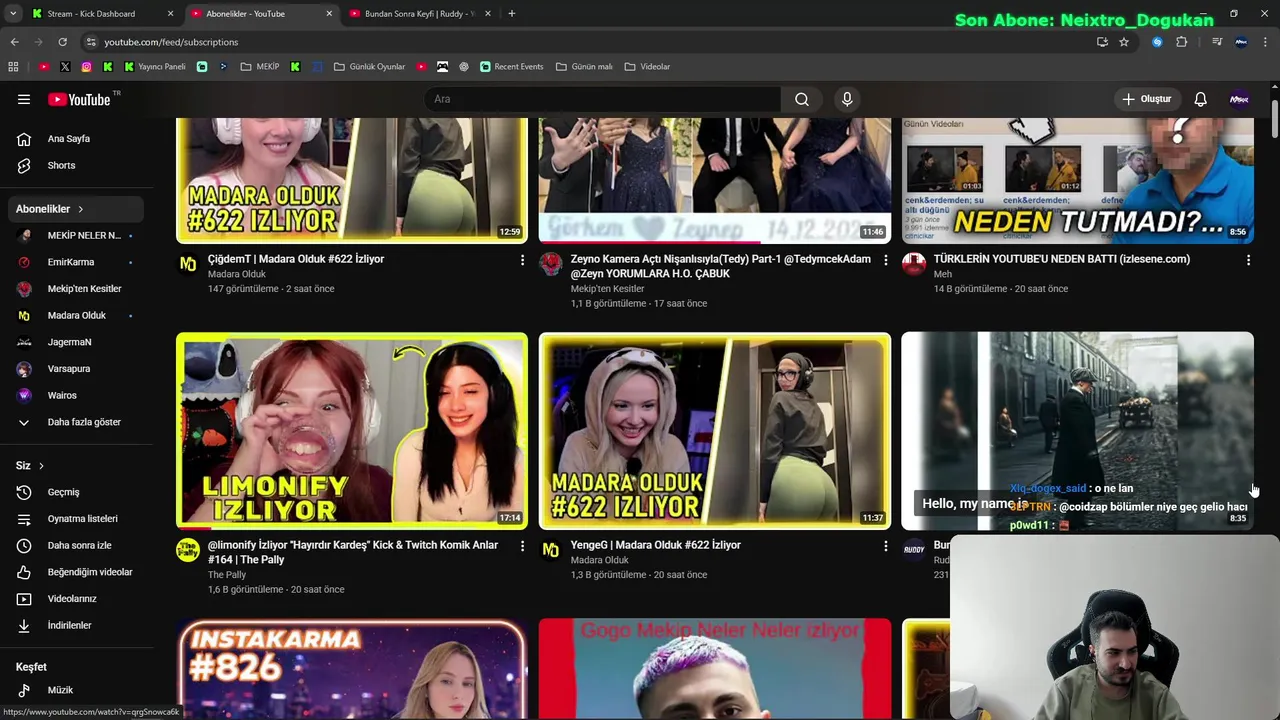Screen dimensions: 1280x720
Task: Click Madara Olduk avatar beside YengeG video
Action: click(x=551, y=550)
